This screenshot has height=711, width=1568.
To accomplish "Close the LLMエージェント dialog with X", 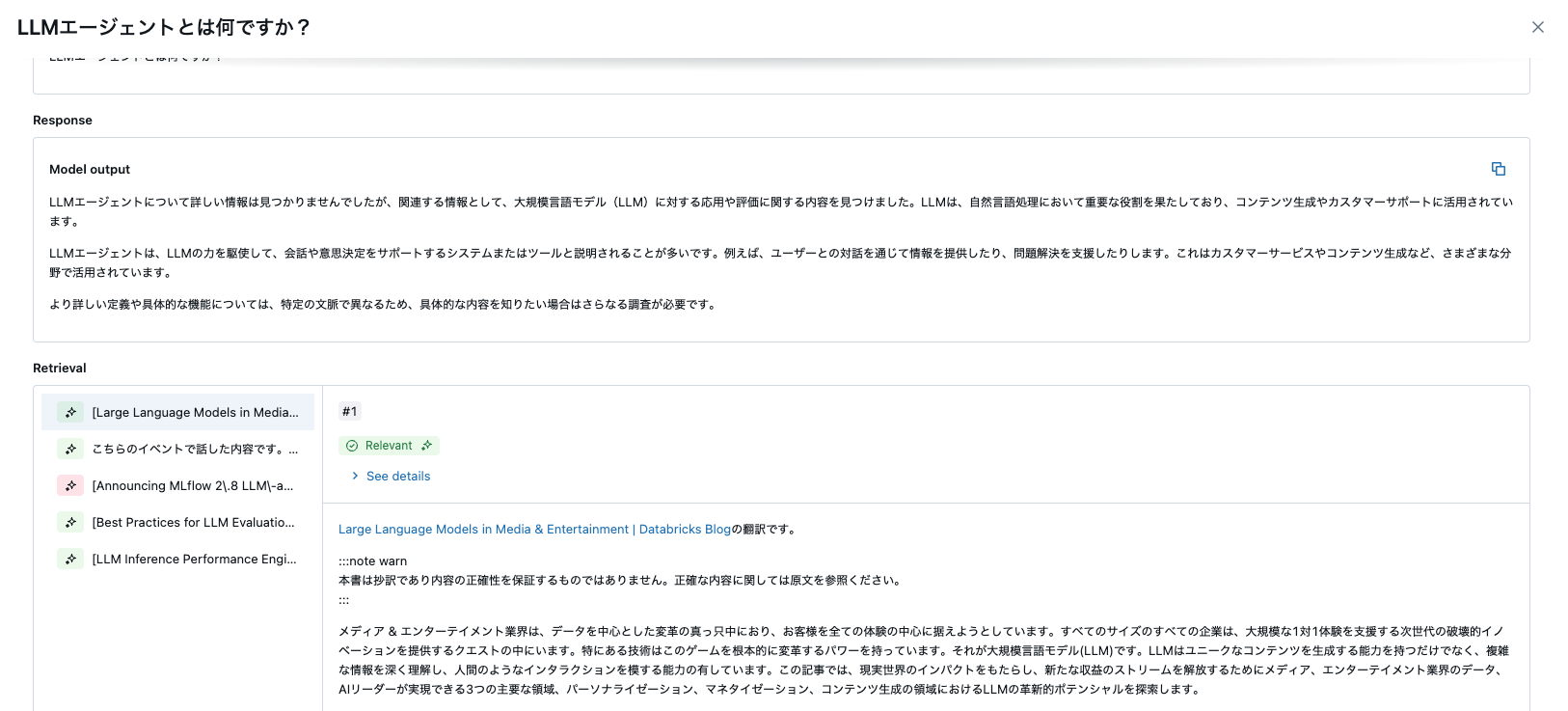I will [1538, 27].
